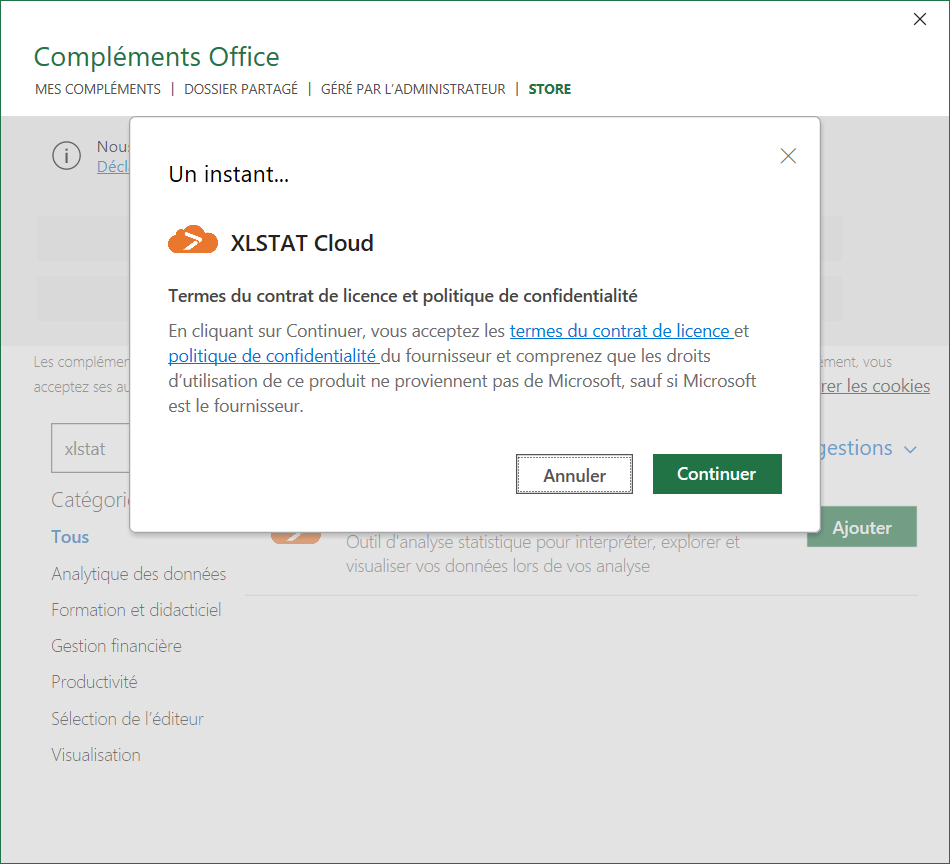Select the STORE tab
The height and width of the screenshot is (864, 950).
pos(550,89)
